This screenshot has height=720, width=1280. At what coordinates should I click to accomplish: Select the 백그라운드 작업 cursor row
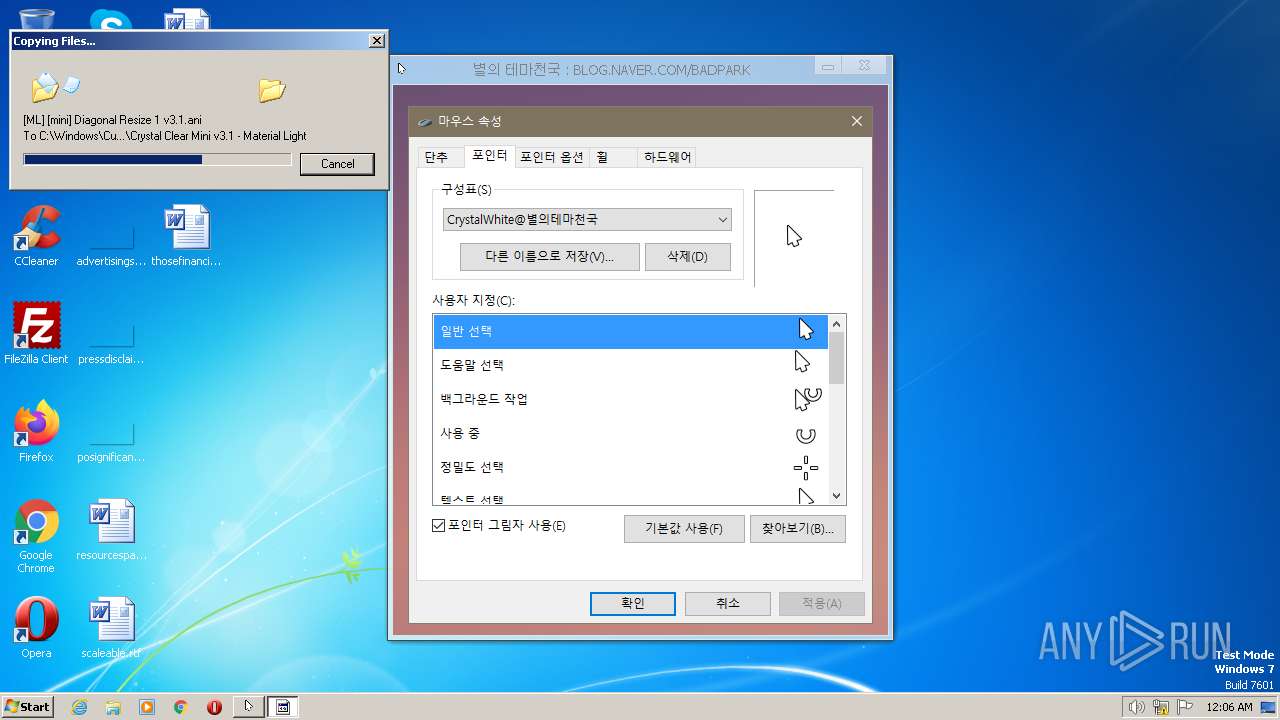click(630, 399)
